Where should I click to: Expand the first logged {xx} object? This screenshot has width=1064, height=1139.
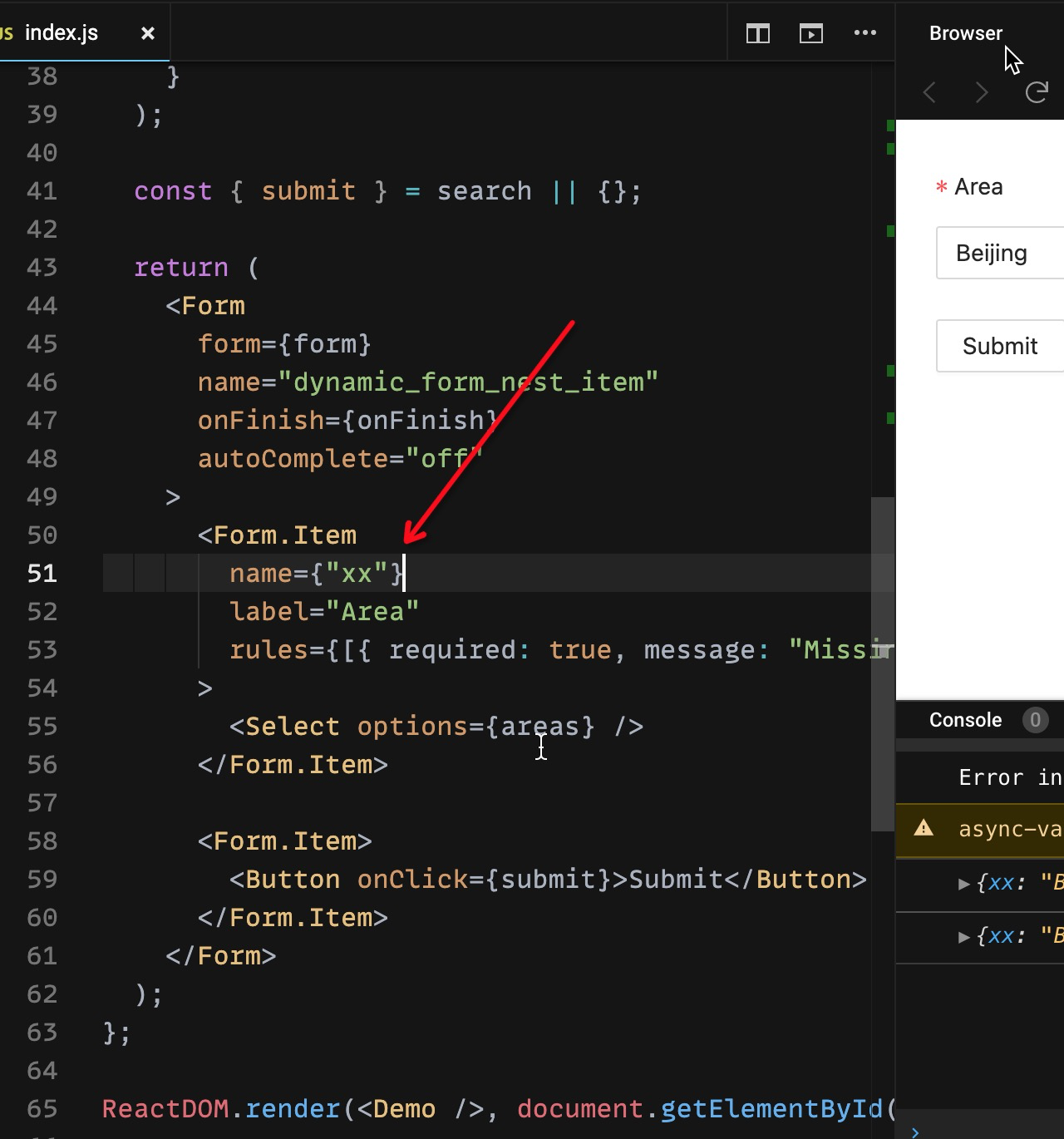click(964, 884)
